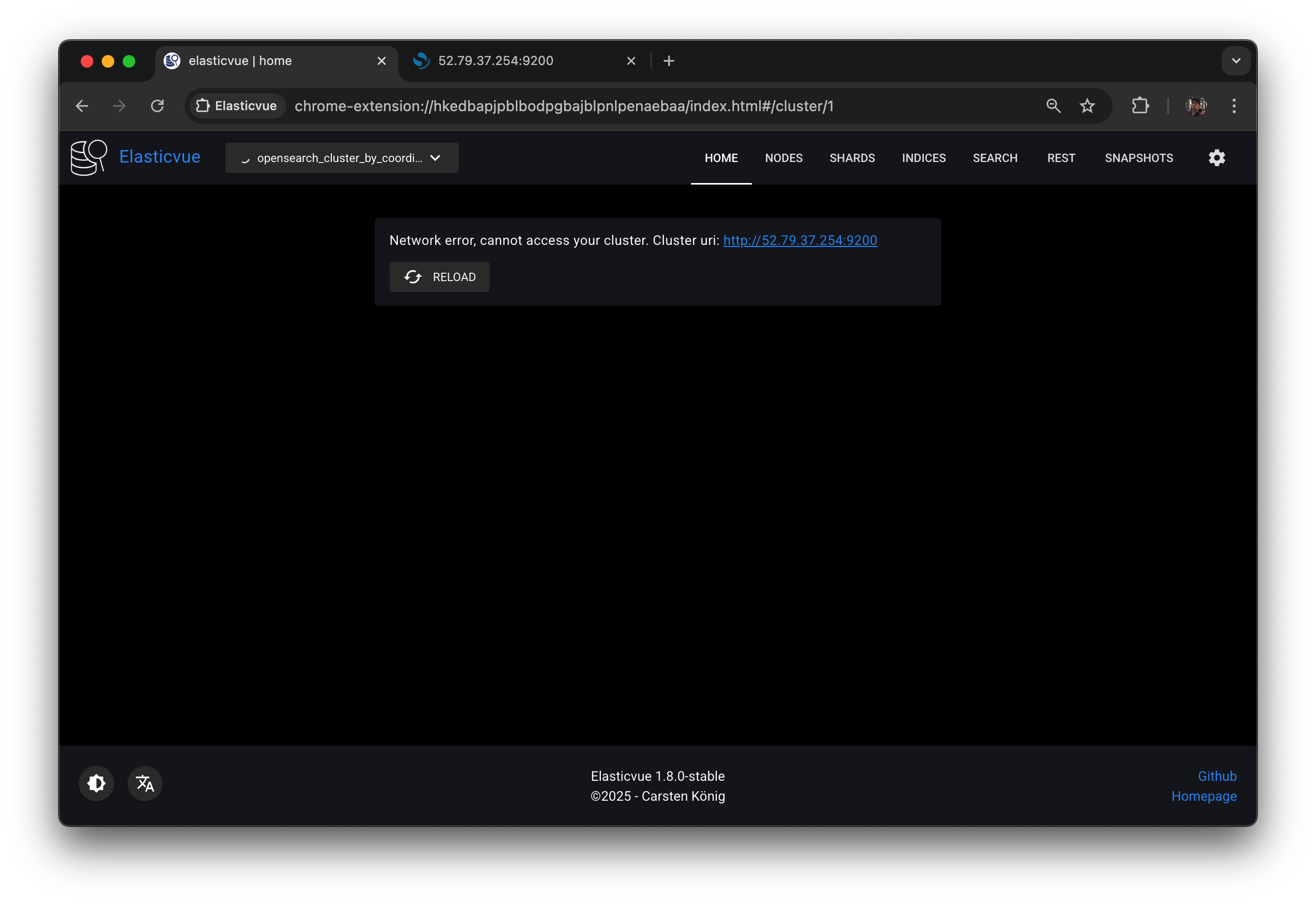Viewport: 1316px width, 904px height.
Task: Switch to the NODES tab
Action: pos(783,158)
